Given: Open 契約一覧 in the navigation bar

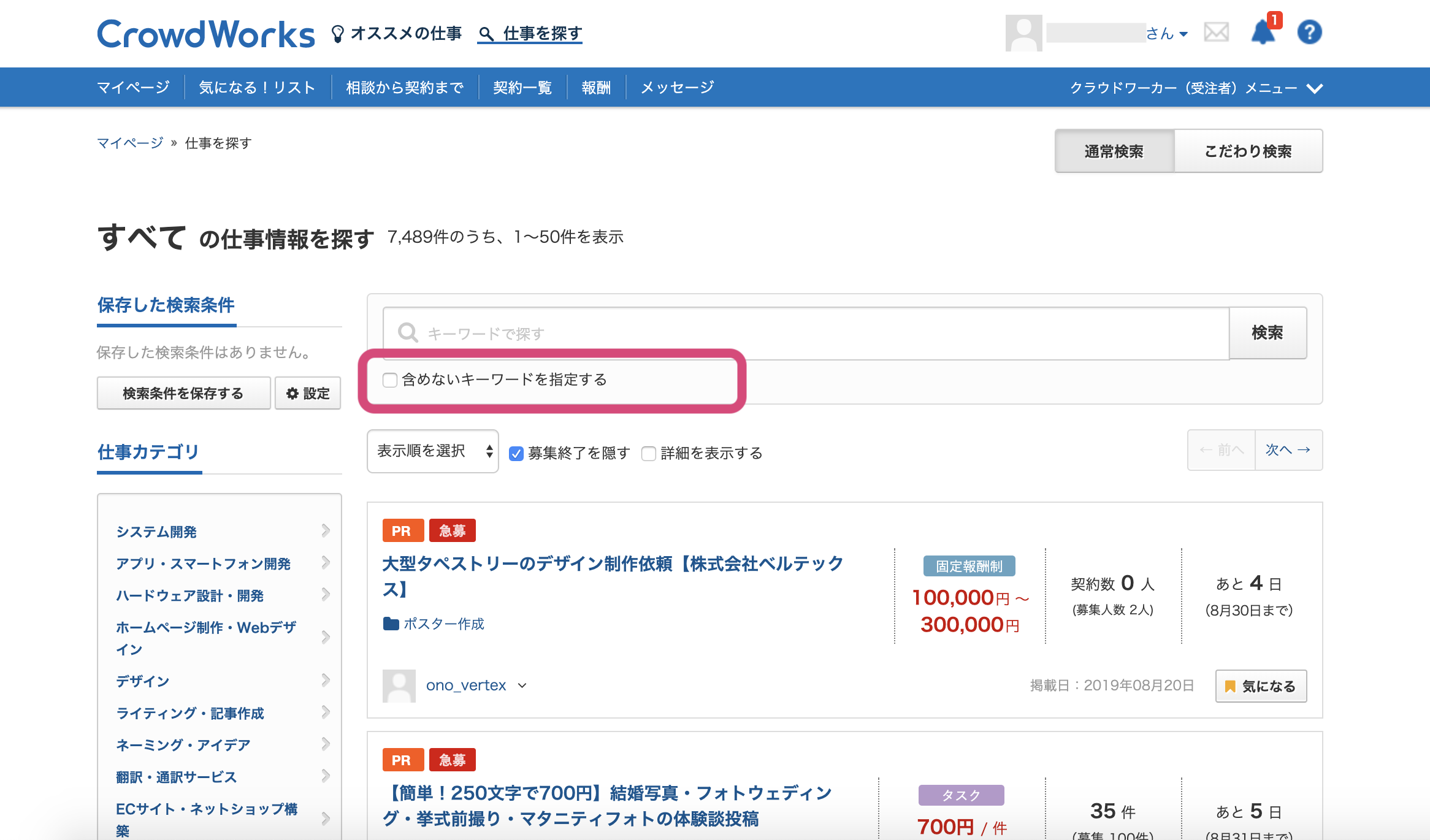Looking at the screenshot, I should tap(522, 88).
